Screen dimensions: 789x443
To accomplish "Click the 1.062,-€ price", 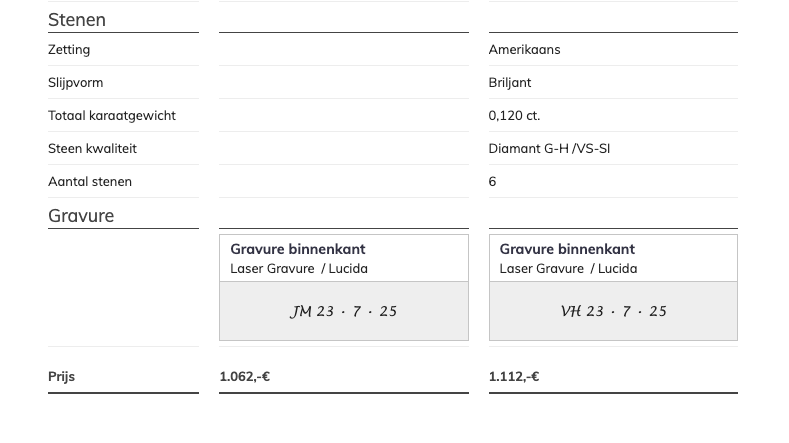I will (x=245, y=377).
